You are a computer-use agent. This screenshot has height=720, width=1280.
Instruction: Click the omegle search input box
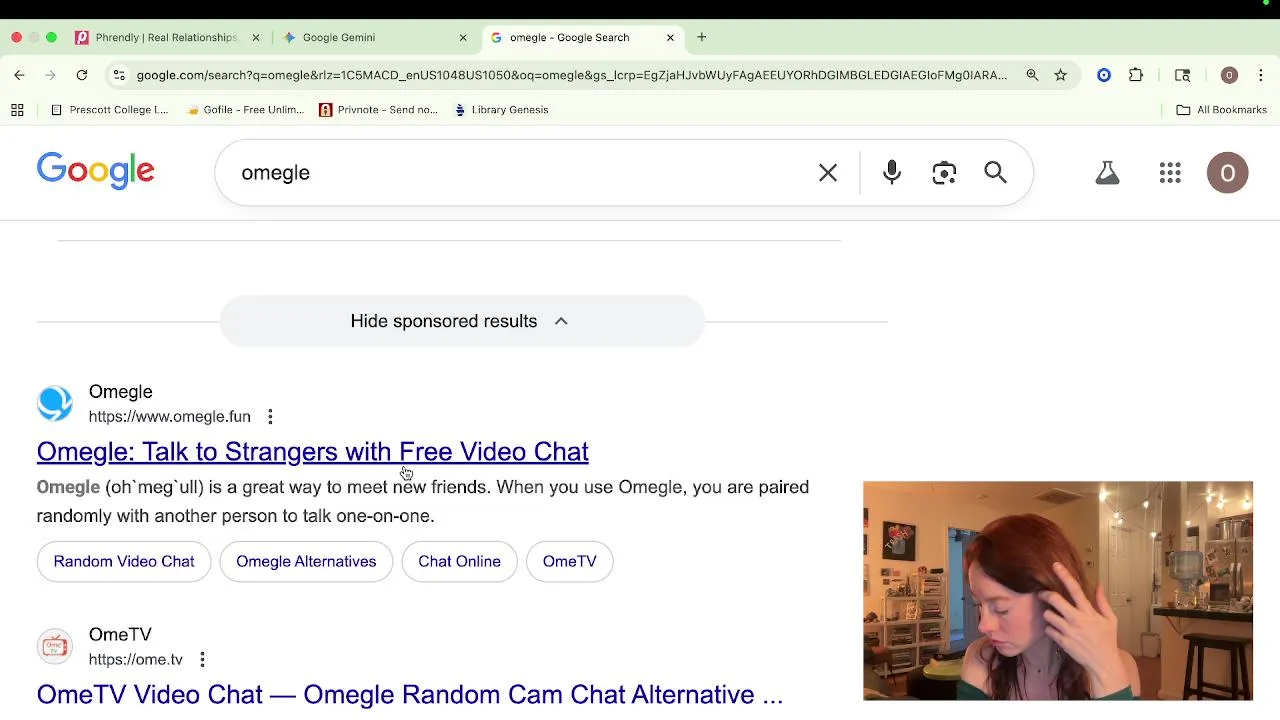click(520, 173)
